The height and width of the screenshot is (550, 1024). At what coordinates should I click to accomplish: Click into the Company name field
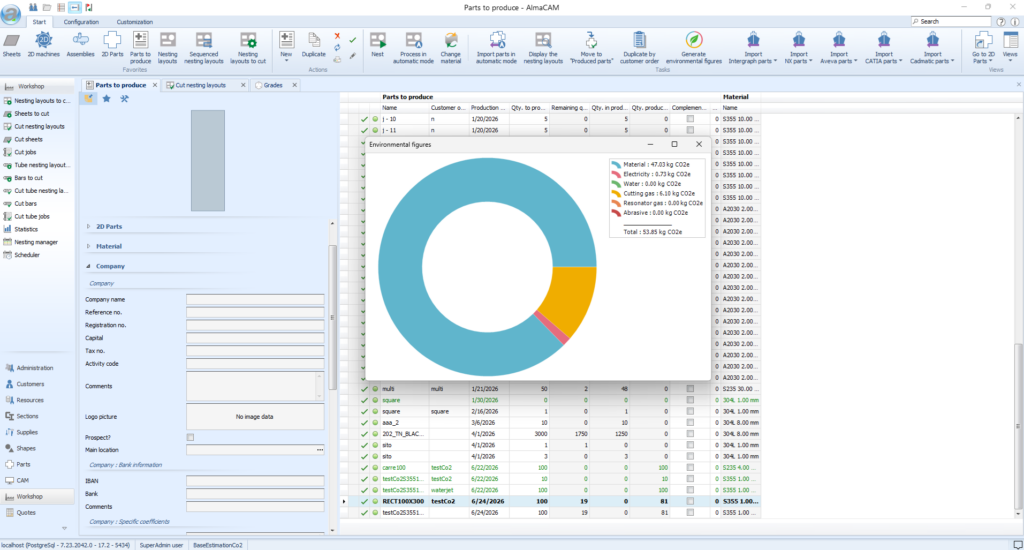tap(255, 299)
